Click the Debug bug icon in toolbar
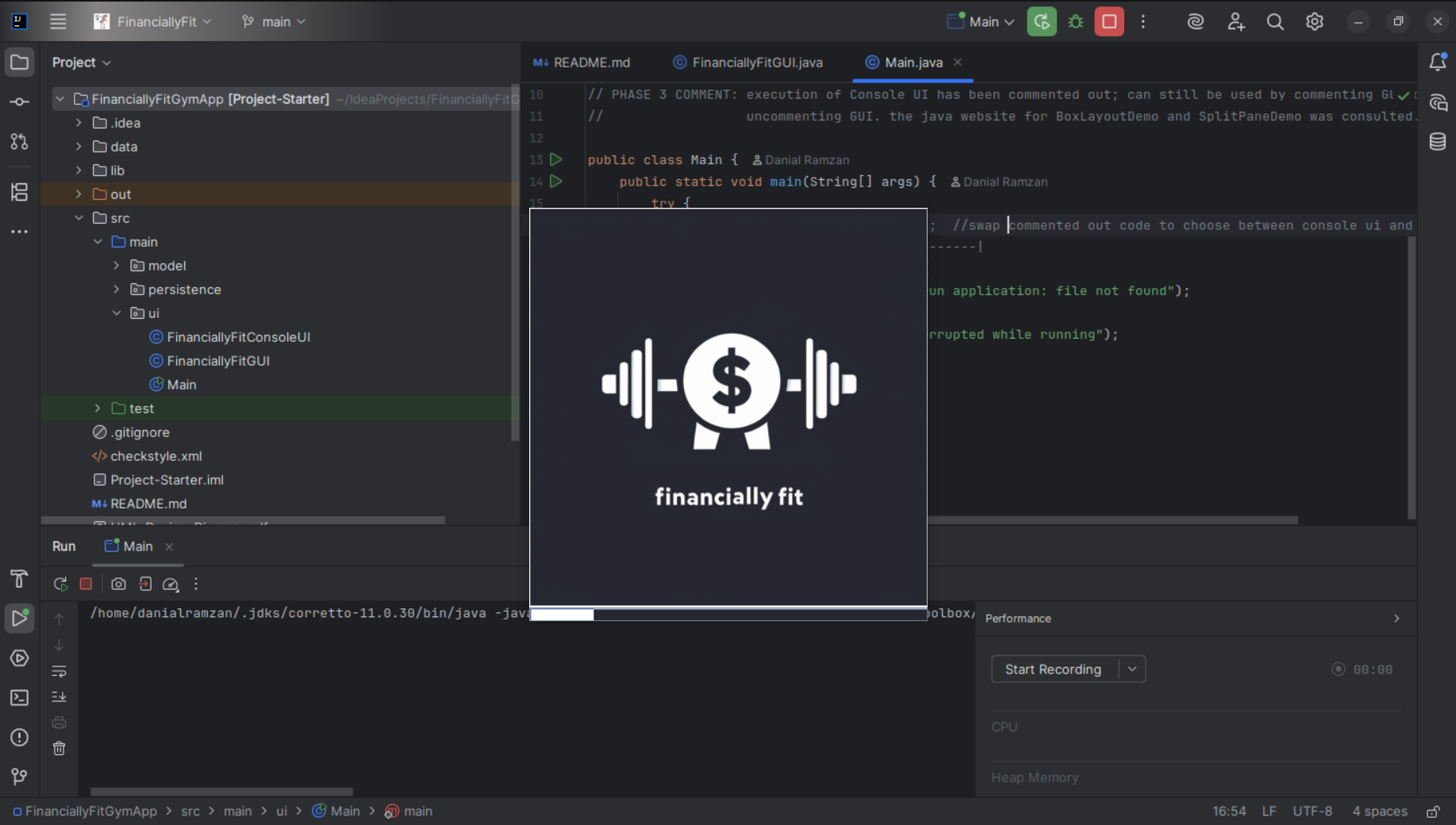The height and width of the screenshot is (825, 1456). tap(1075, 22)
